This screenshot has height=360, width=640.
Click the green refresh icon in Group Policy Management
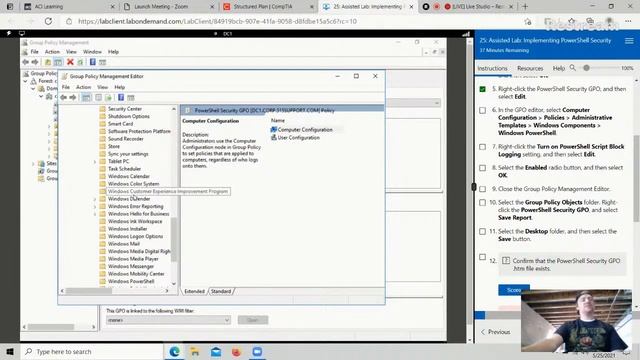pyautogui.click(x=80, y=62)
